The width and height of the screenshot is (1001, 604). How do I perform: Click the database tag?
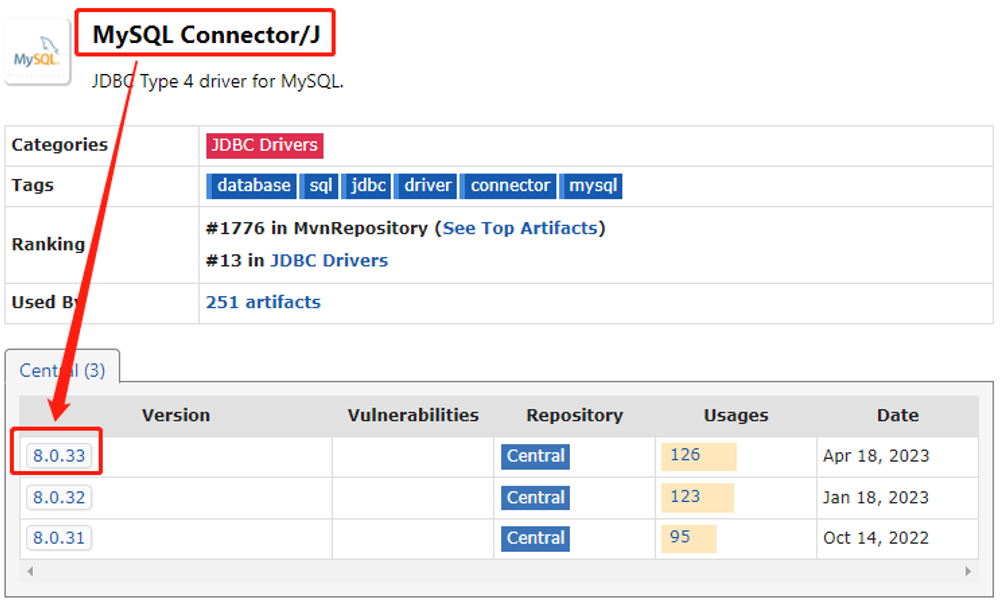[253, 186]
